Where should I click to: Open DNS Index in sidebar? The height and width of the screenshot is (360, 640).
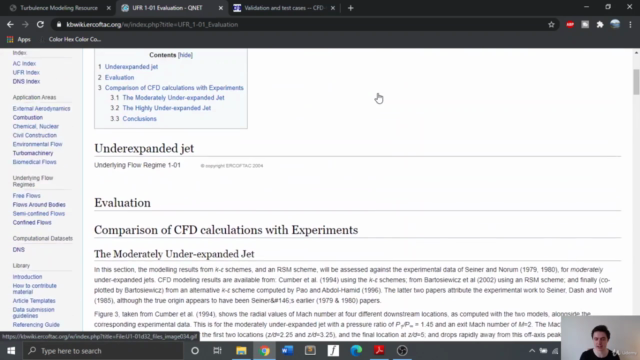coord(26,82)
